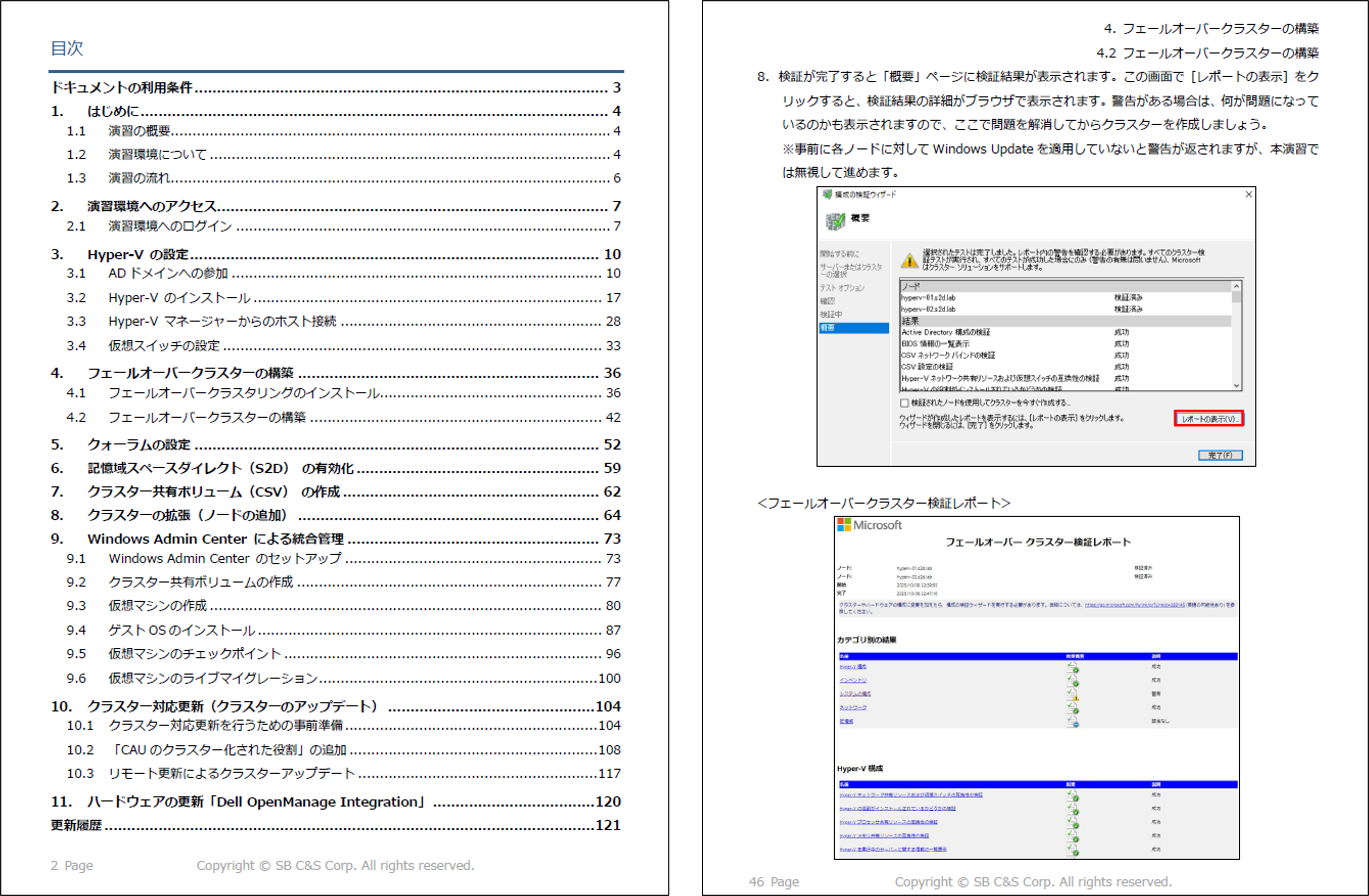This screenshot has width=1369, height=896.
Task: Click the status icon beside インベントリ row
Action: [x=1073, y=681]
